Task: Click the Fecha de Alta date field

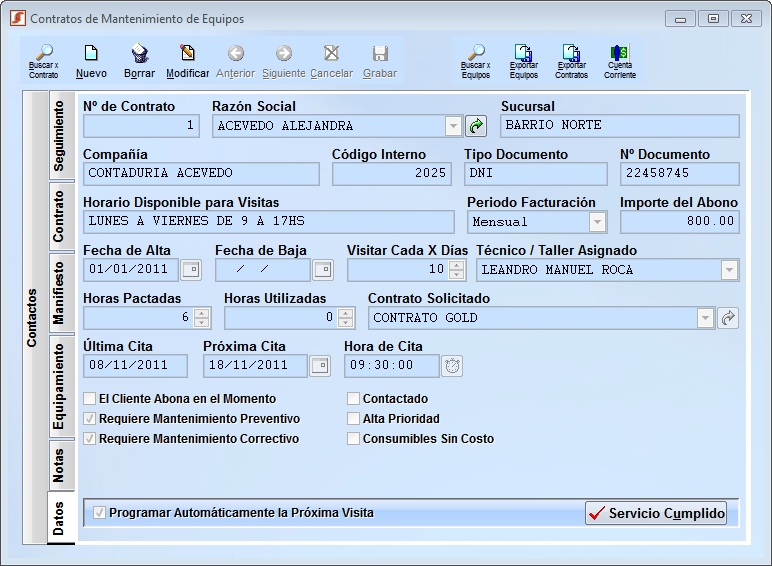Action: (131, 270)
